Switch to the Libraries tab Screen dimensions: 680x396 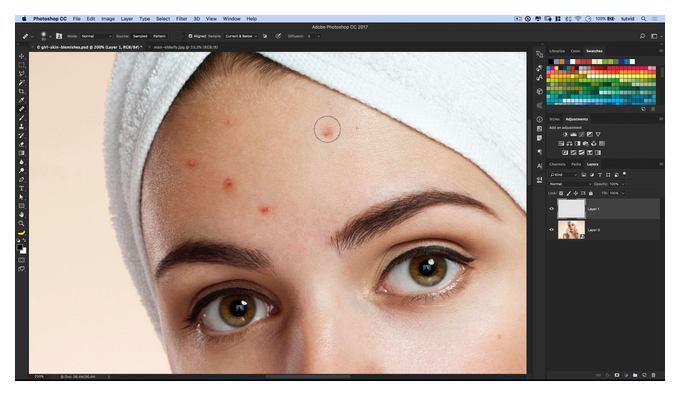[557, 51]
